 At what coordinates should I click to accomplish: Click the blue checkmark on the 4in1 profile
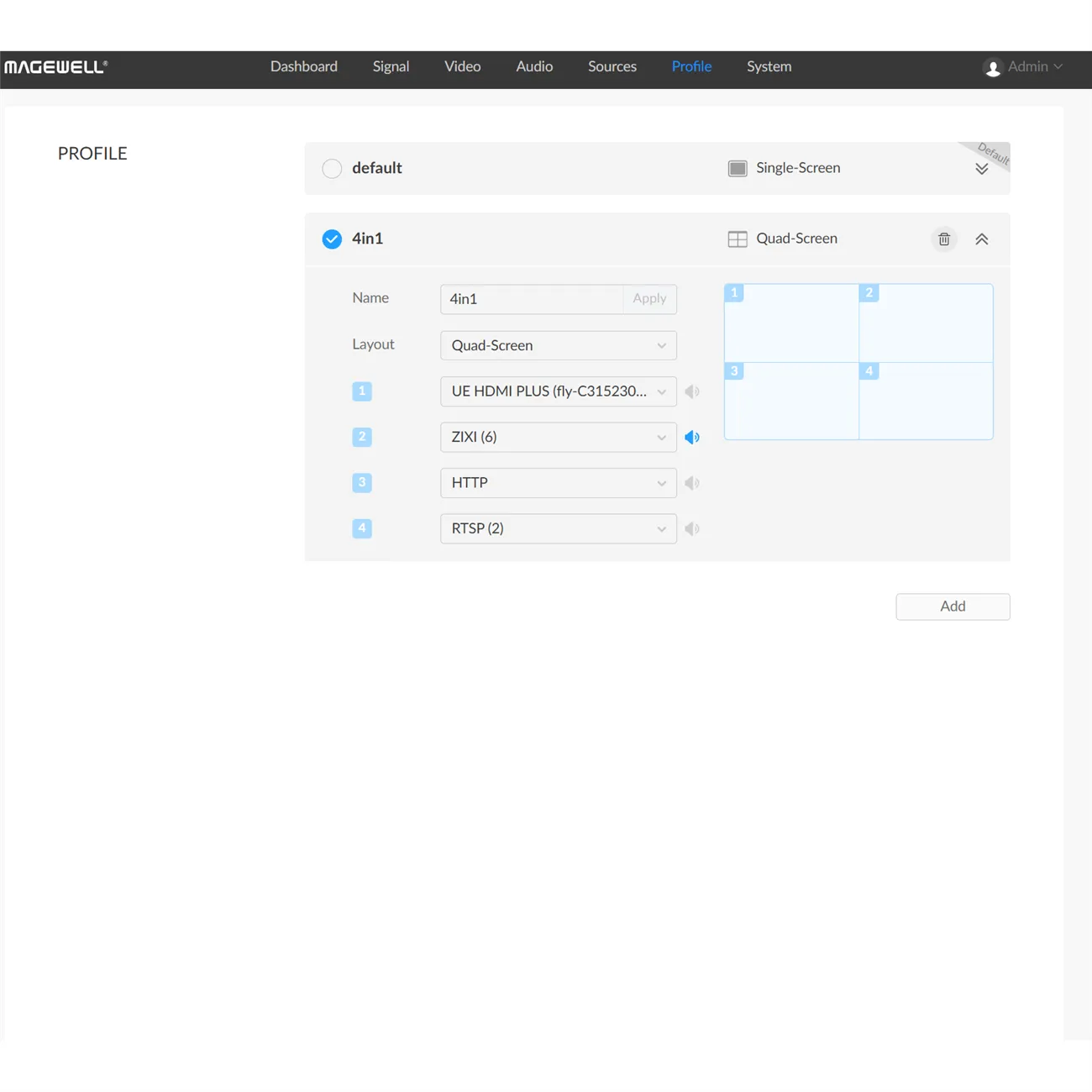(332, 239)
